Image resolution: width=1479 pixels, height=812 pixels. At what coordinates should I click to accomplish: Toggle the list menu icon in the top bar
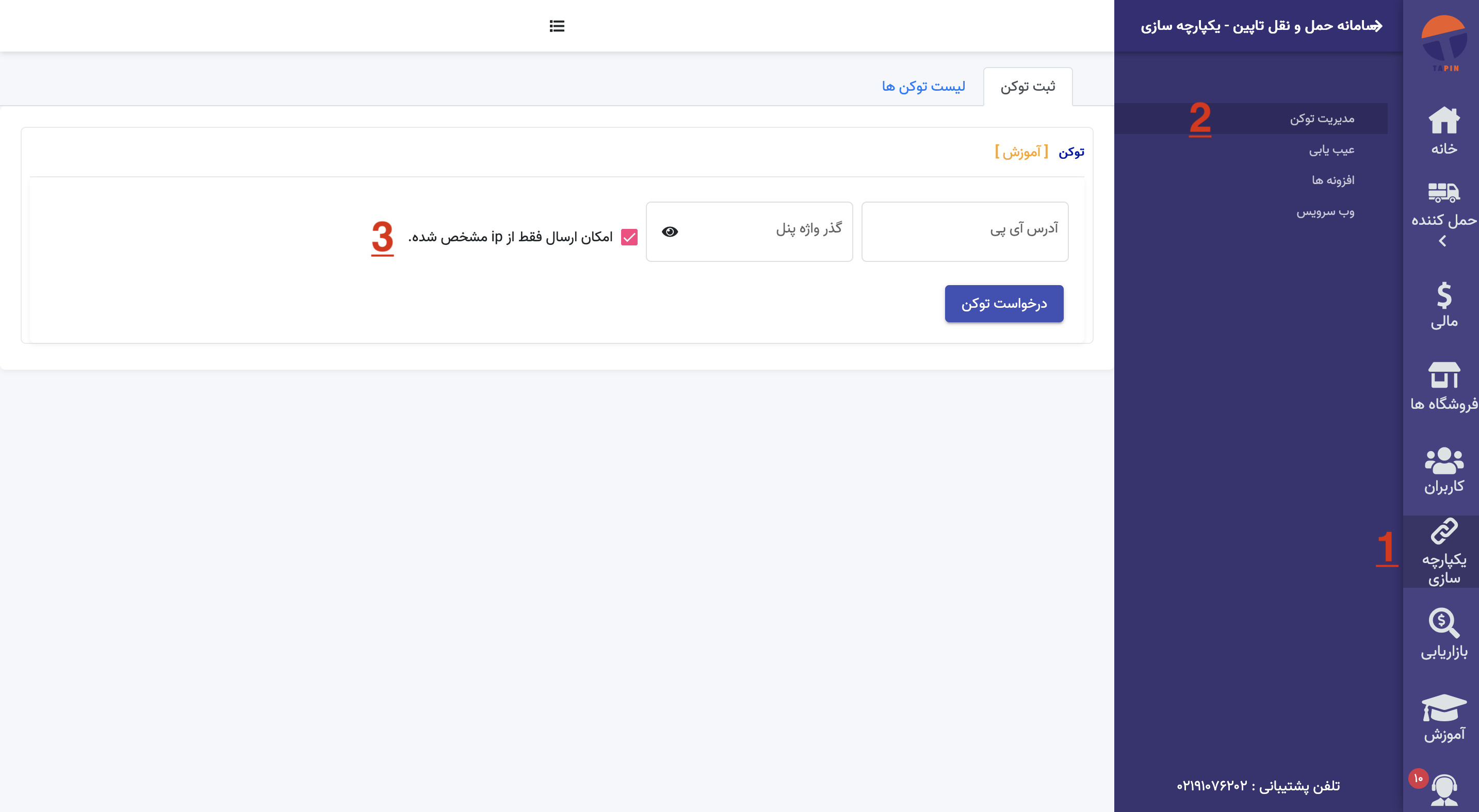[556, 26]
